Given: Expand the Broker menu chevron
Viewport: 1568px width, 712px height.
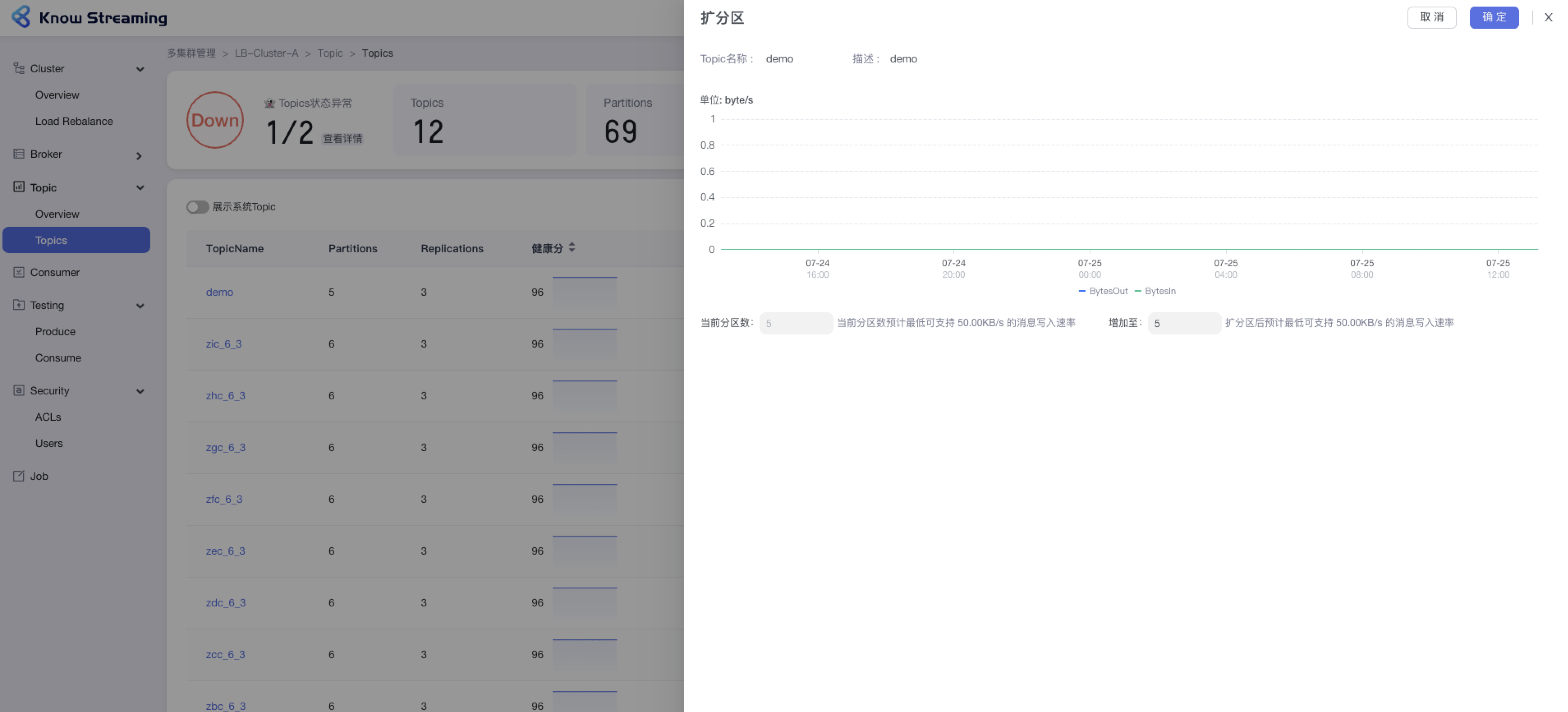Looking at the screenshot, I should (x=139, y=156).
